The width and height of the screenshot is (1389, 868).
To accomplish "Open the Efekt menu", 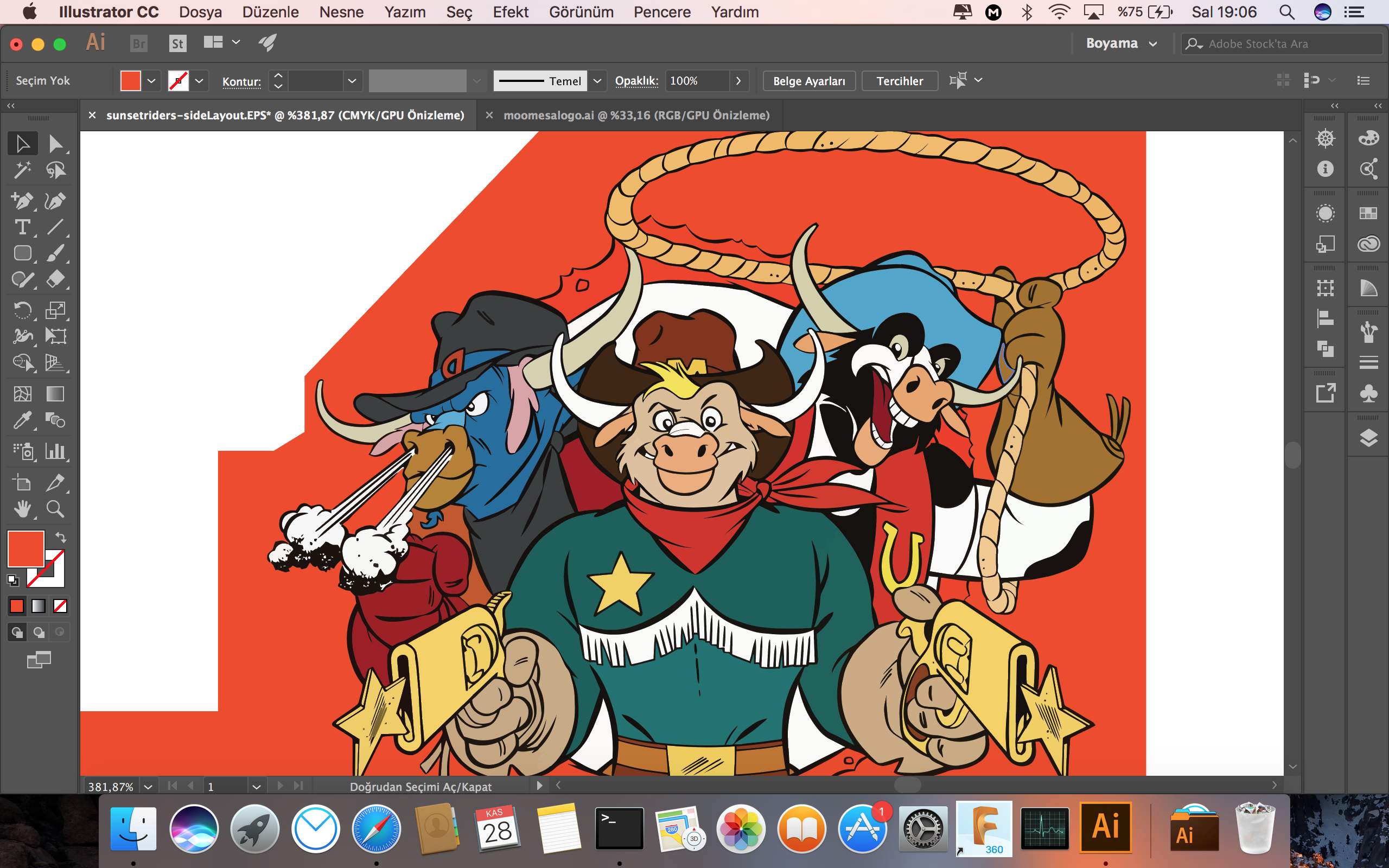I will (510, 12).
